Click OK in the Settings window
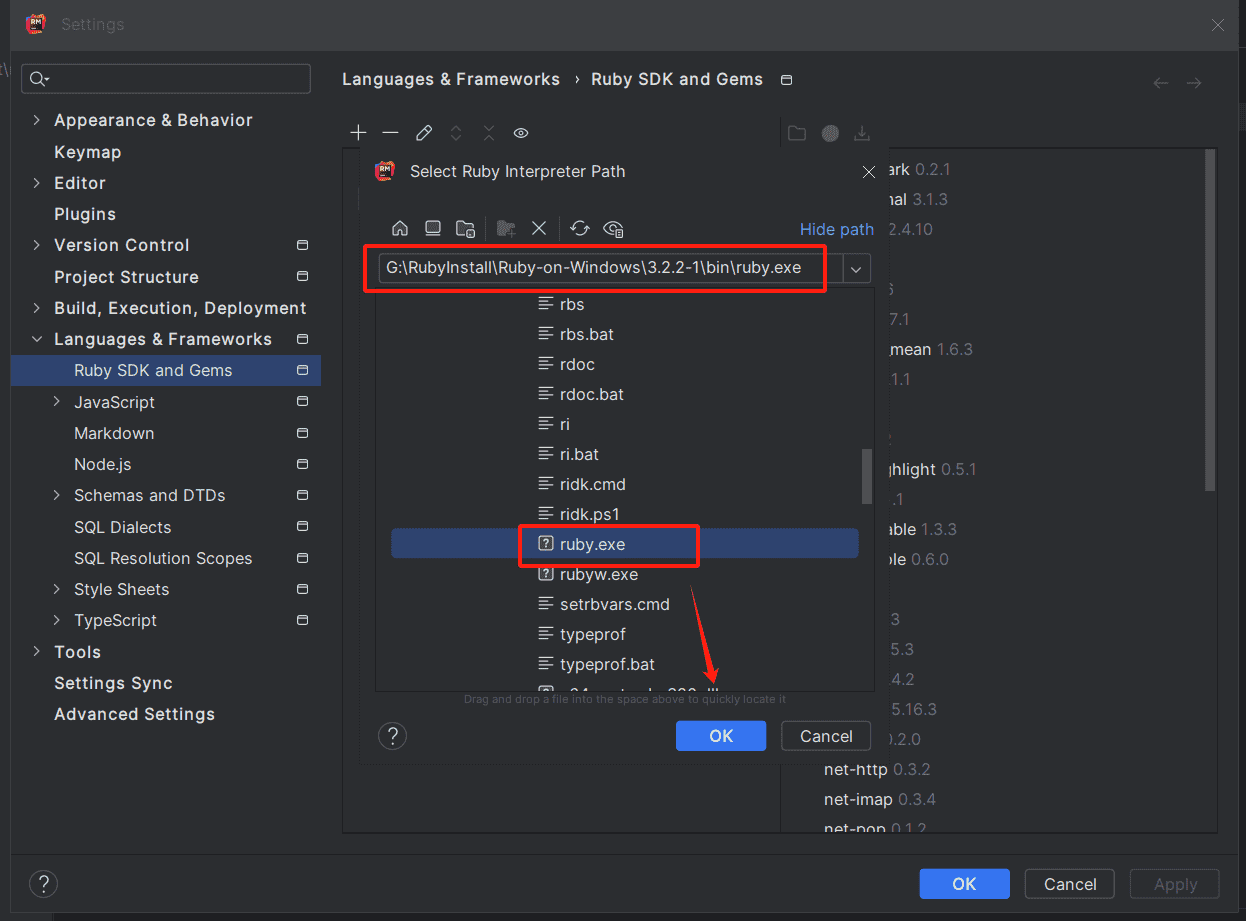The image size is (1246, 921). click(964, 884)
